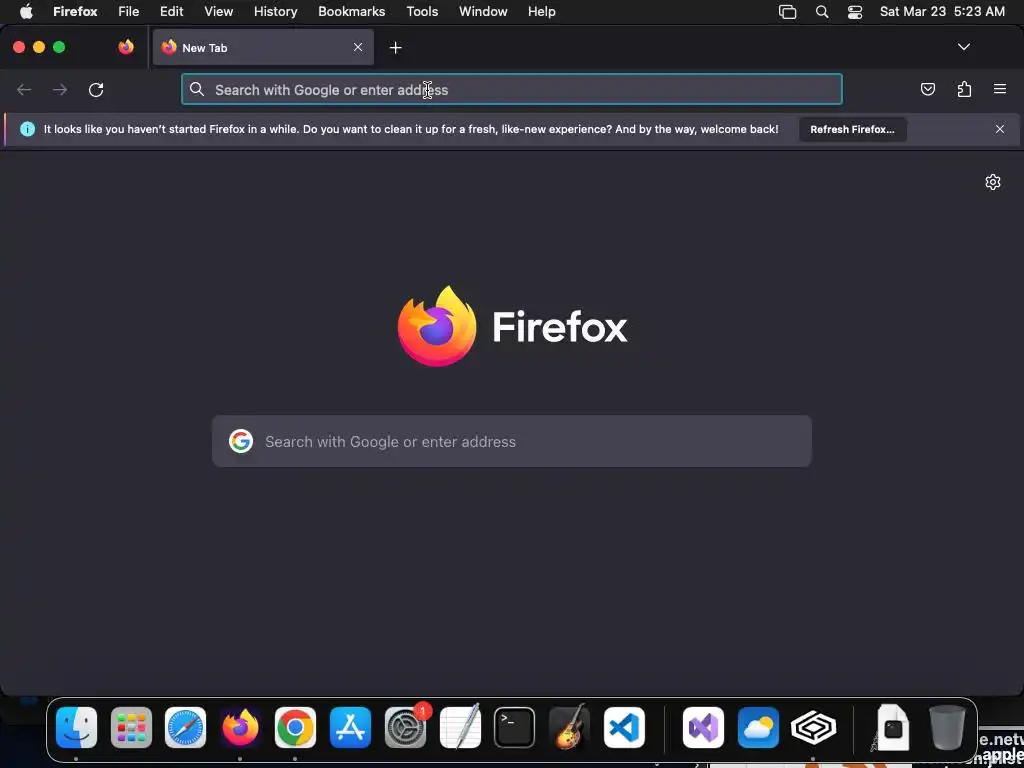Screen dimensions: 1024x768
Task: Open the document file in Dock
Action: point(893,728)
